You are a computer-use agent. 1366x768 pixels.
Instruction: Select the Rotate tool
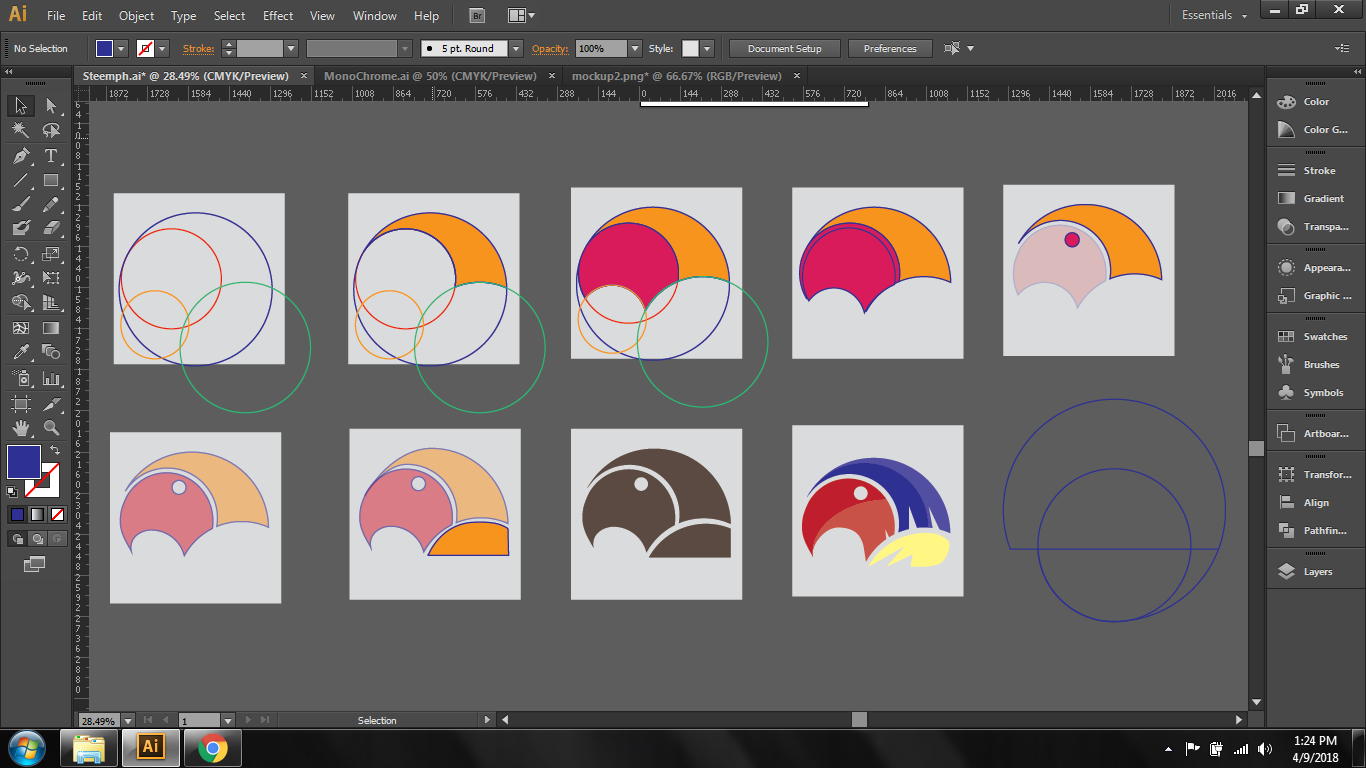pos(20,254)
